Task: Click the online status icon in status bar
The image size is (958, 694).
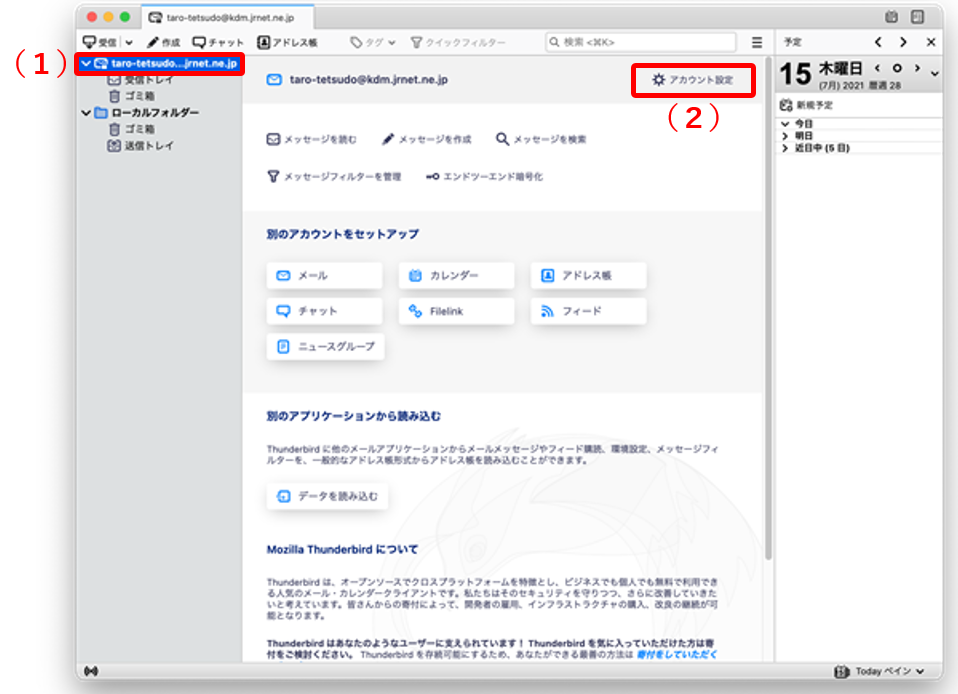Action: click(92, 671)
